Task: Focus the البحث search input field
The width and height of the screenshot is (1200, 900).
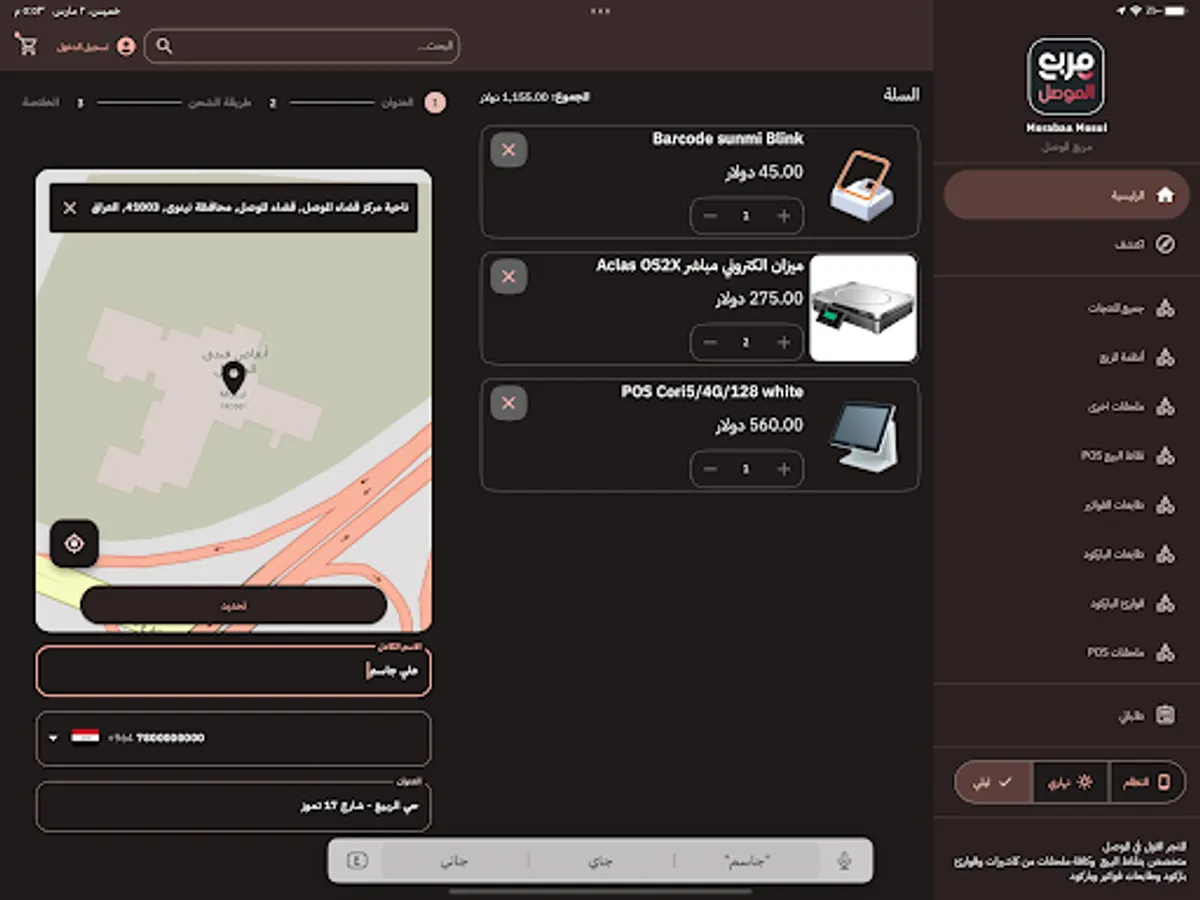Action: [302, 46]
